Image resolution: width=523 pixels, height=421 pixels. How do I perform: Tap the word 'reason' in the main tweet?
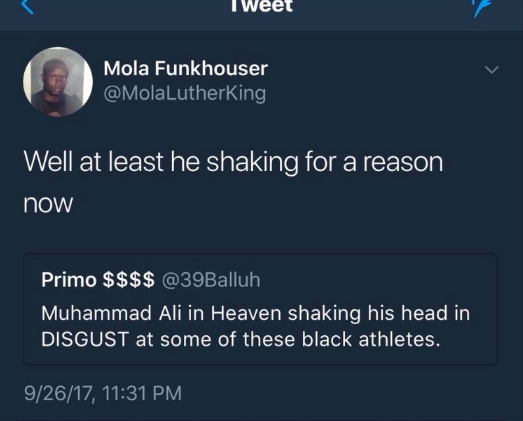click(403, 162)
